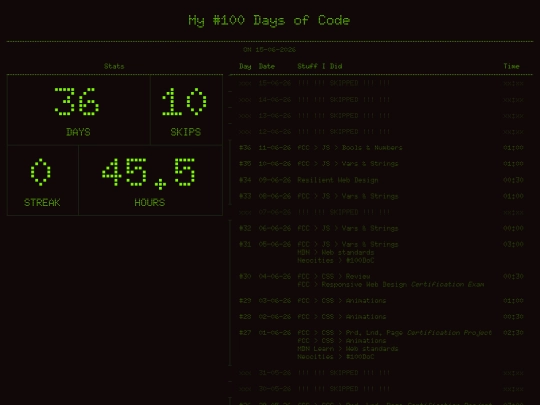Click the 00:30 time for day #28
Image resolution: width=540 pixels, height=405 pixels.
513,316
